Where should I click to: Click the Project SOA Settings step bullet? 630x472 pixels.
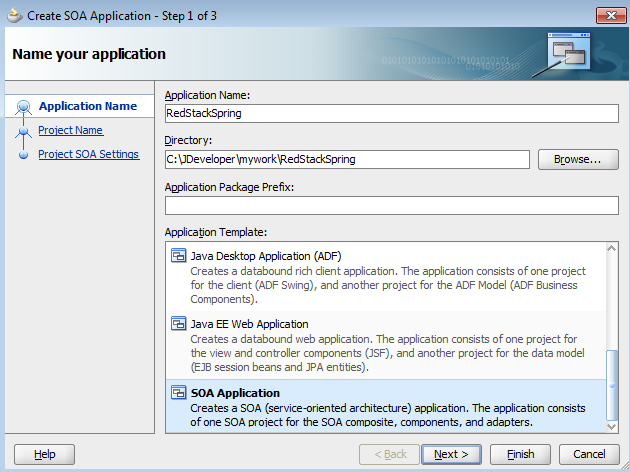(x=24, y=155)
